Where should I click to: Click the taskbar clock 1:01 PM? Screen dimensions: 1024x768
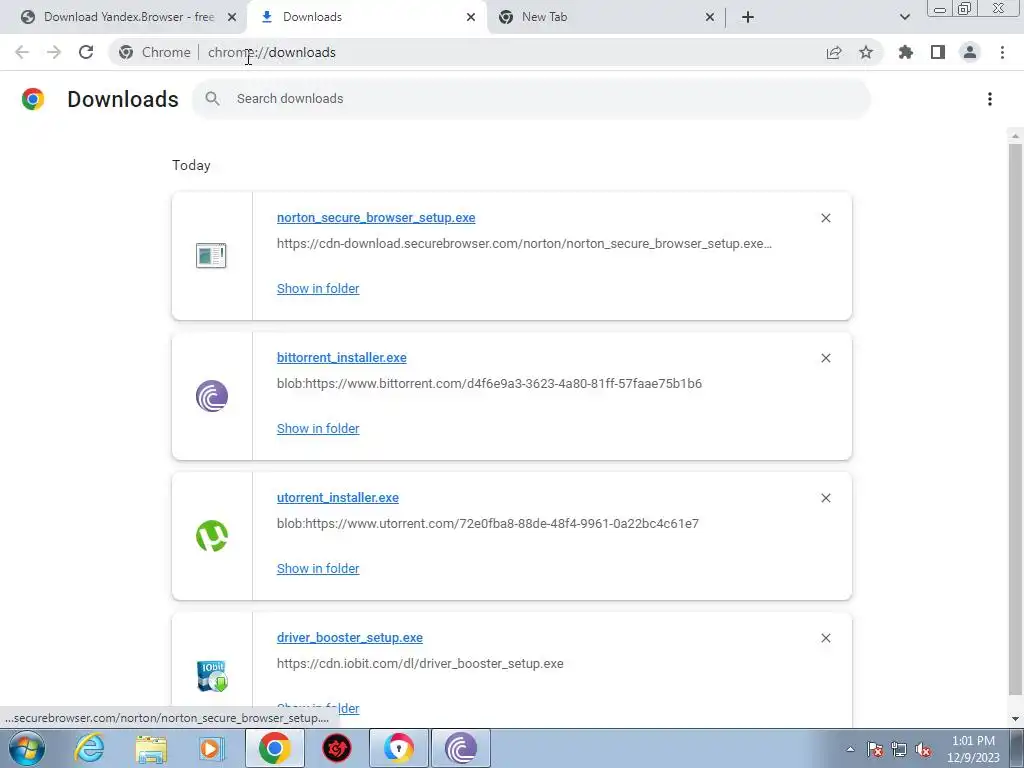(973, 749)
